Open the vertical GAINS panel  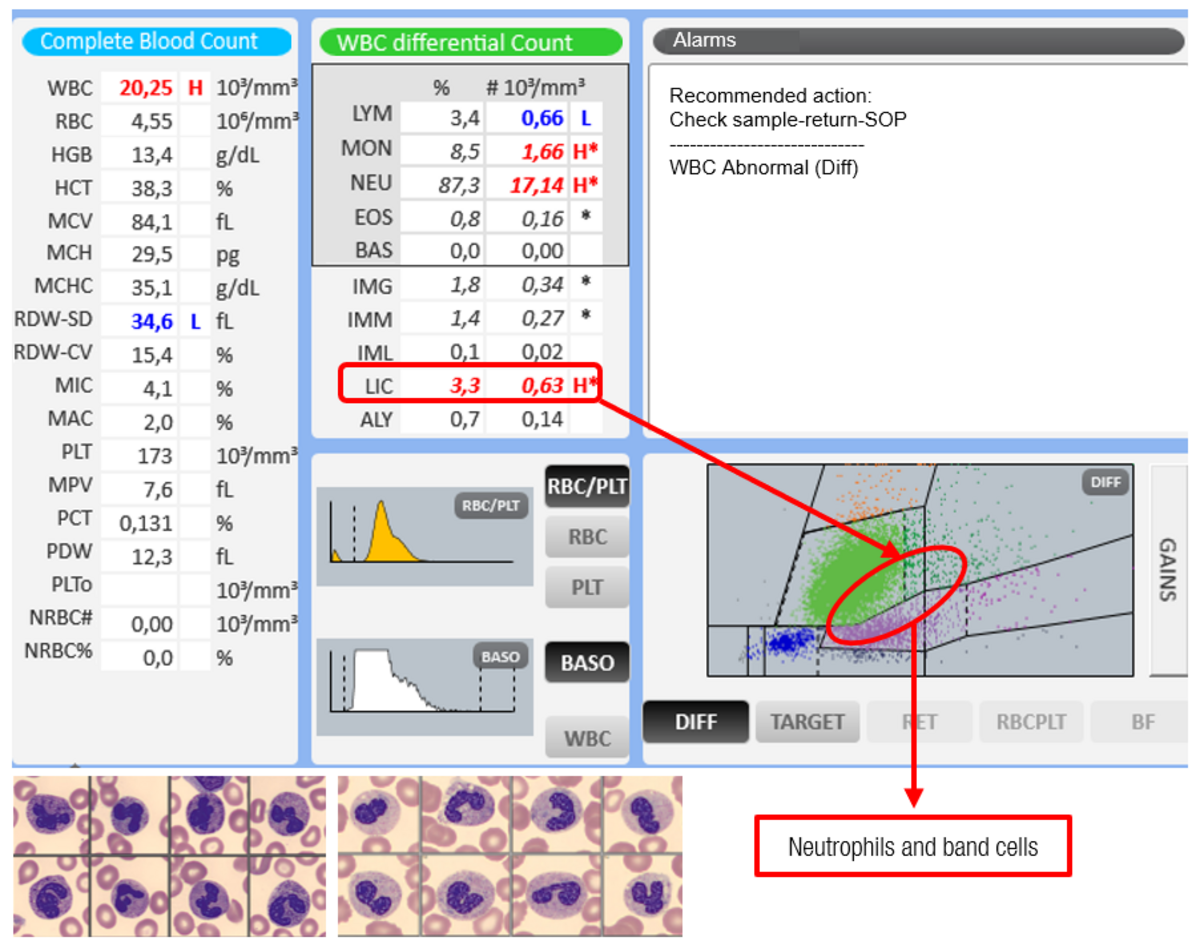(x=1167, y=570)
